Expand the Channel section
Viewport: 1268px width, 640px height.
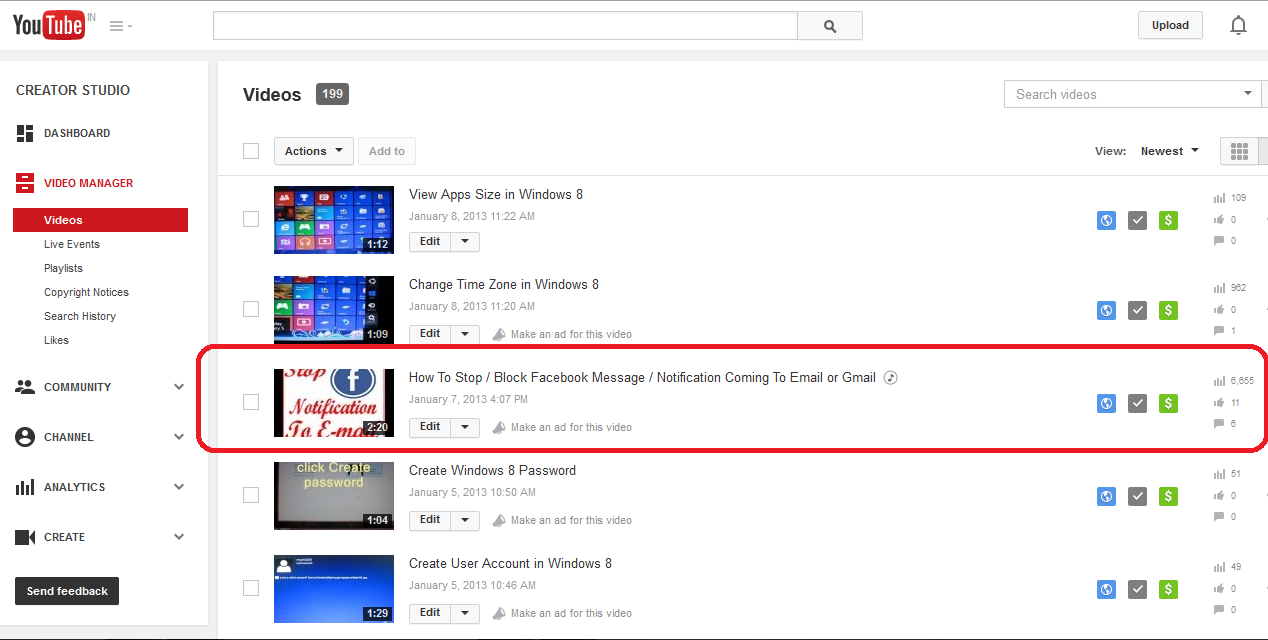[179, 437]
